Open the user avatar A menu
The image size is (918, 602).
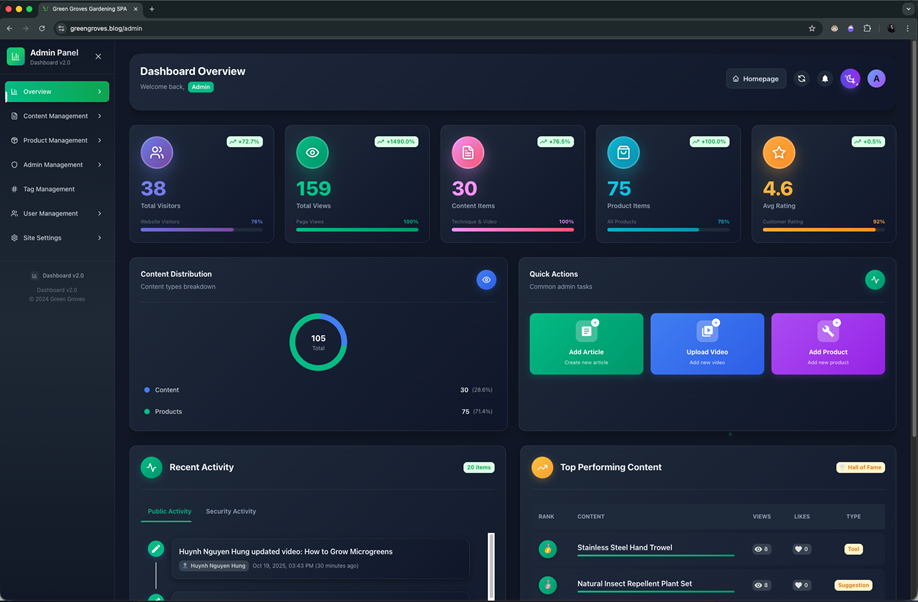(876, 78)
